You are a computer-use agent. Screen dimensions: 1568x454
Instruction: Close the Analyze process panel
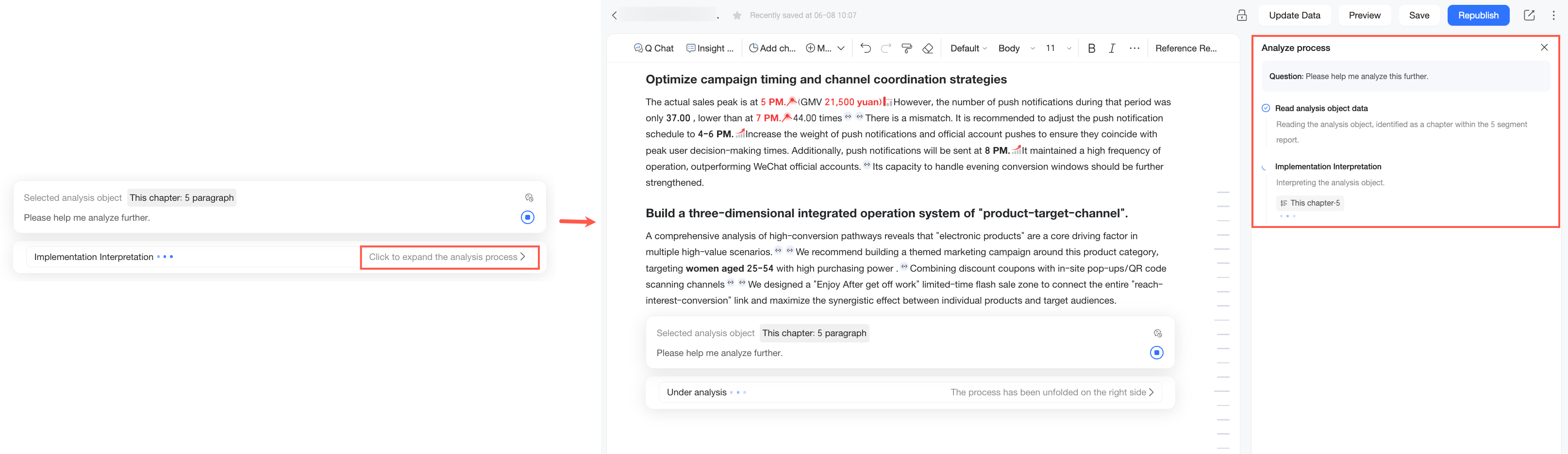(x=1544, y=48)
